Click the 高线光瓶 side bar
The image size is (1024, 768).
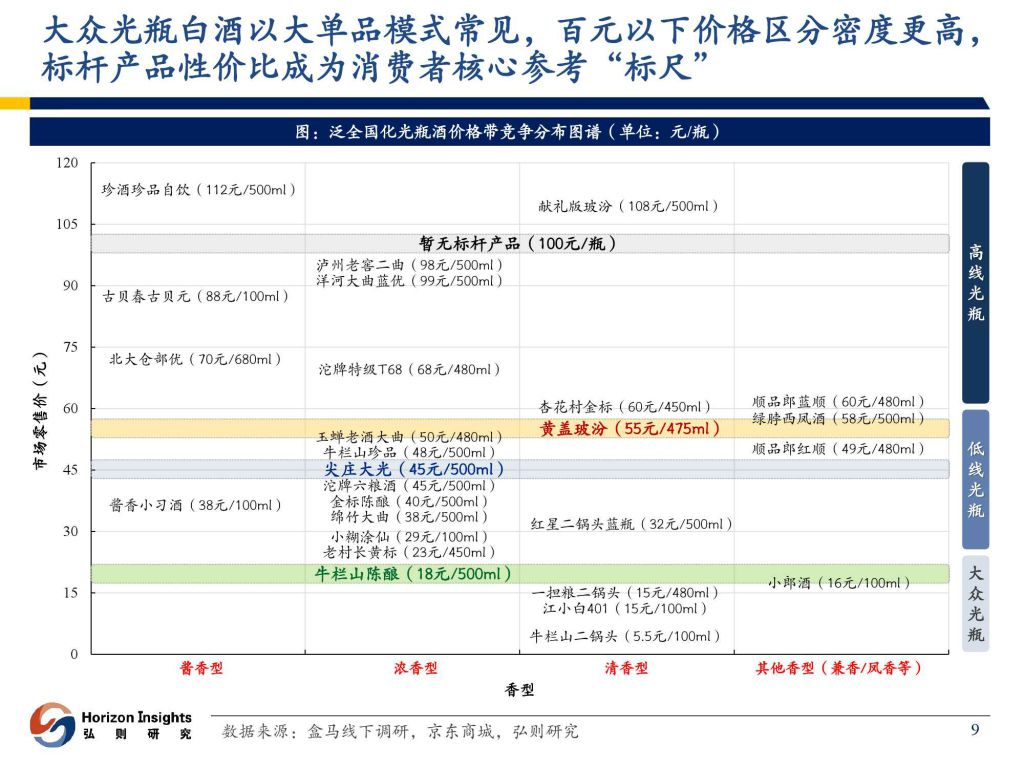pyautogui.click(x=975, y=282)
